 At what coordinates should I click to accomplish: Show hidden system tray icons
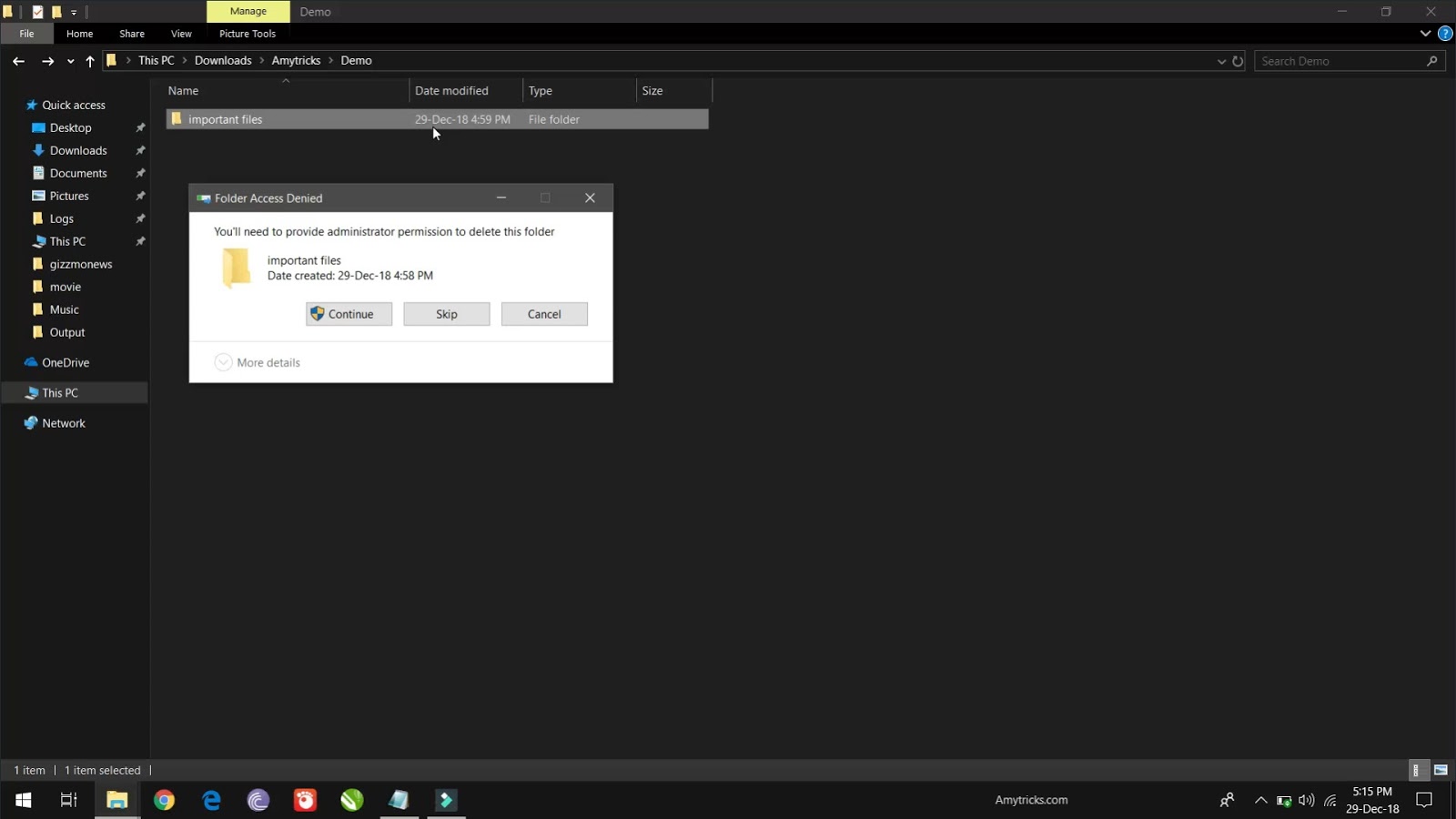click(1260, 800)
